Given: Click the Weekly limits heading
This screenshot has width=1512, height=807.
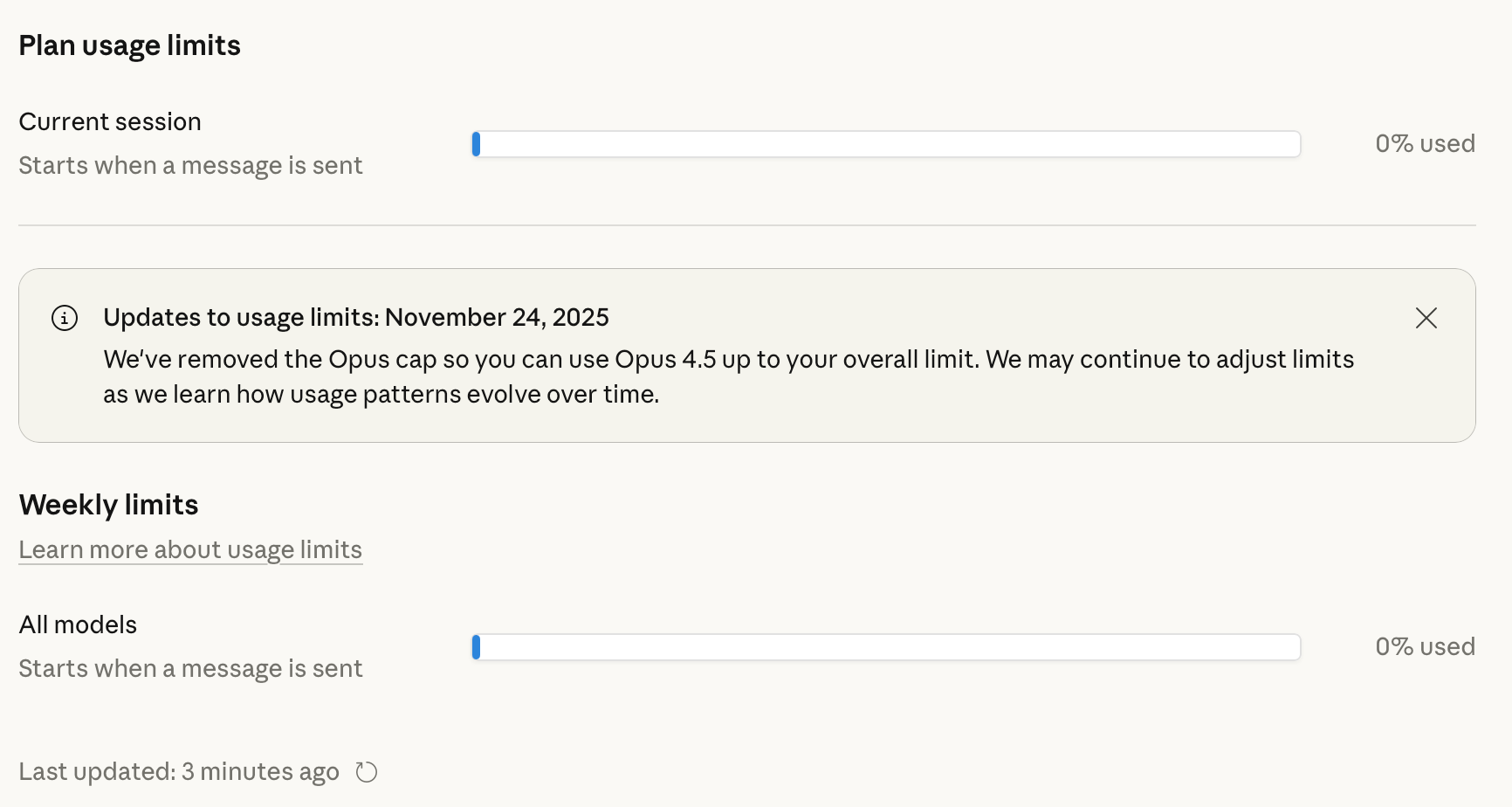Looking at the screenshot, I should [x=109, y=505].
